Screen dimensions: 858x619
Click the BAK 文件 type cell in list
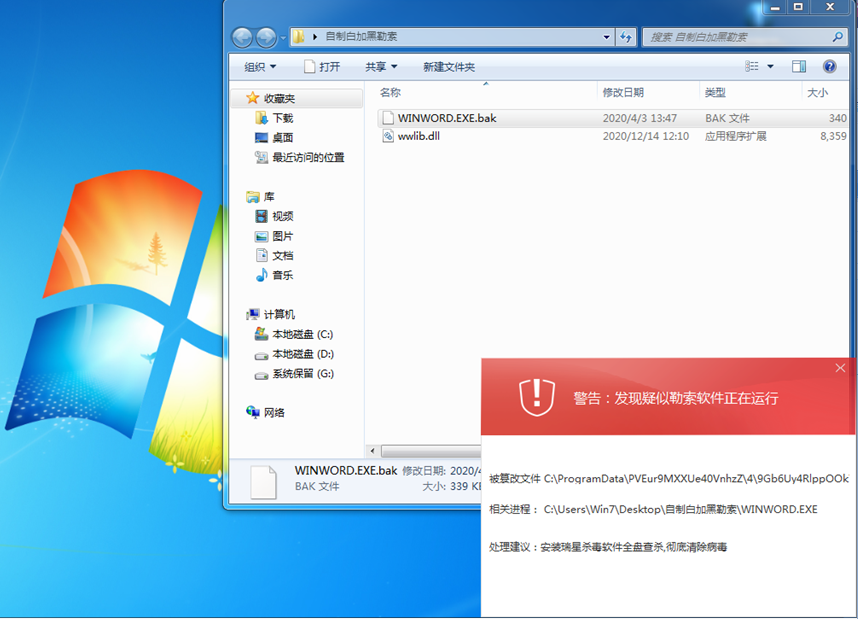click(x=727, y=118)
